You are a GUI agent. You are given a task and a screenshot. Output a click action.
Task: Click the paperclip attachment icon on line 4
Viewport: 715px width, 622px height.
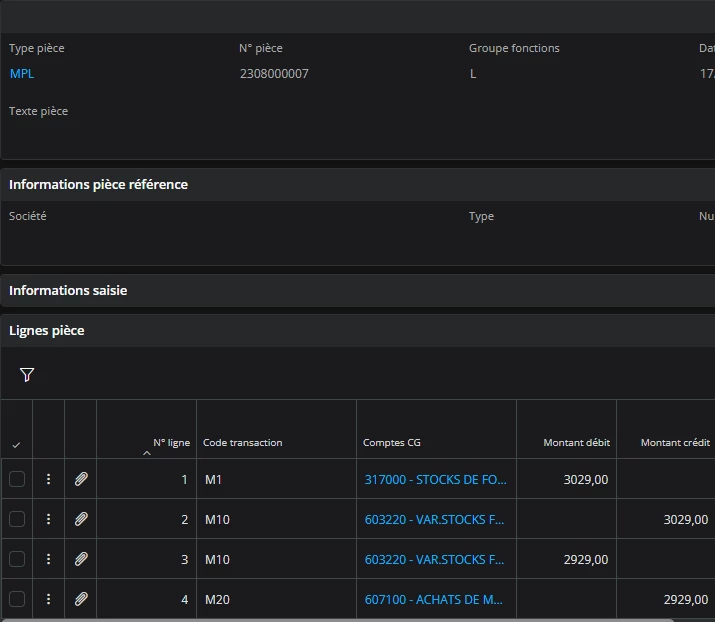[x=81, y=599]
